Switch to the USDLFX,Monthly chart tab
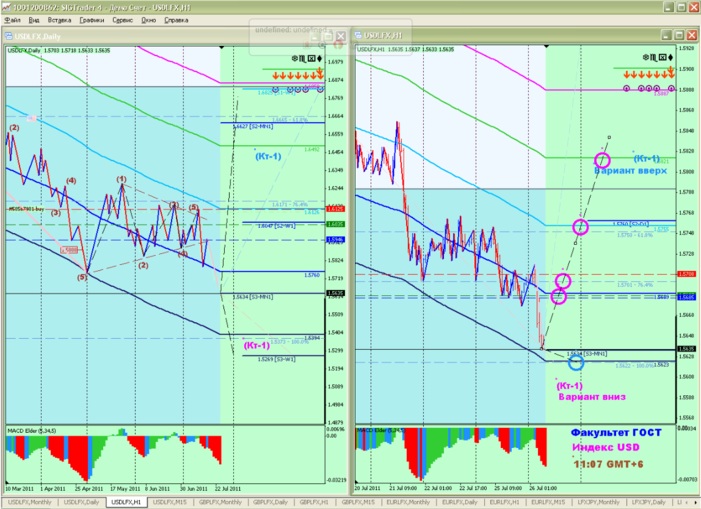The image size is (701, 509). coord(30,502)
